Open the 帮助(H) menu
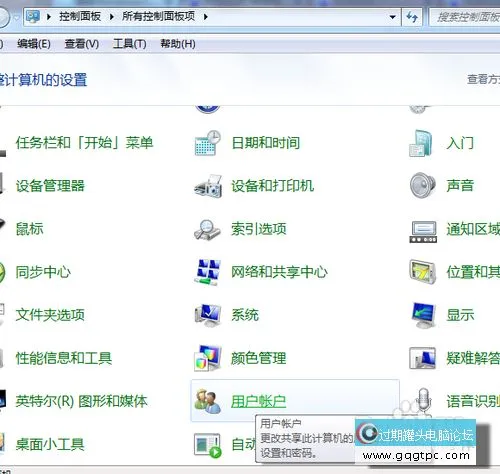500x474 pixels. coord(178,44)
